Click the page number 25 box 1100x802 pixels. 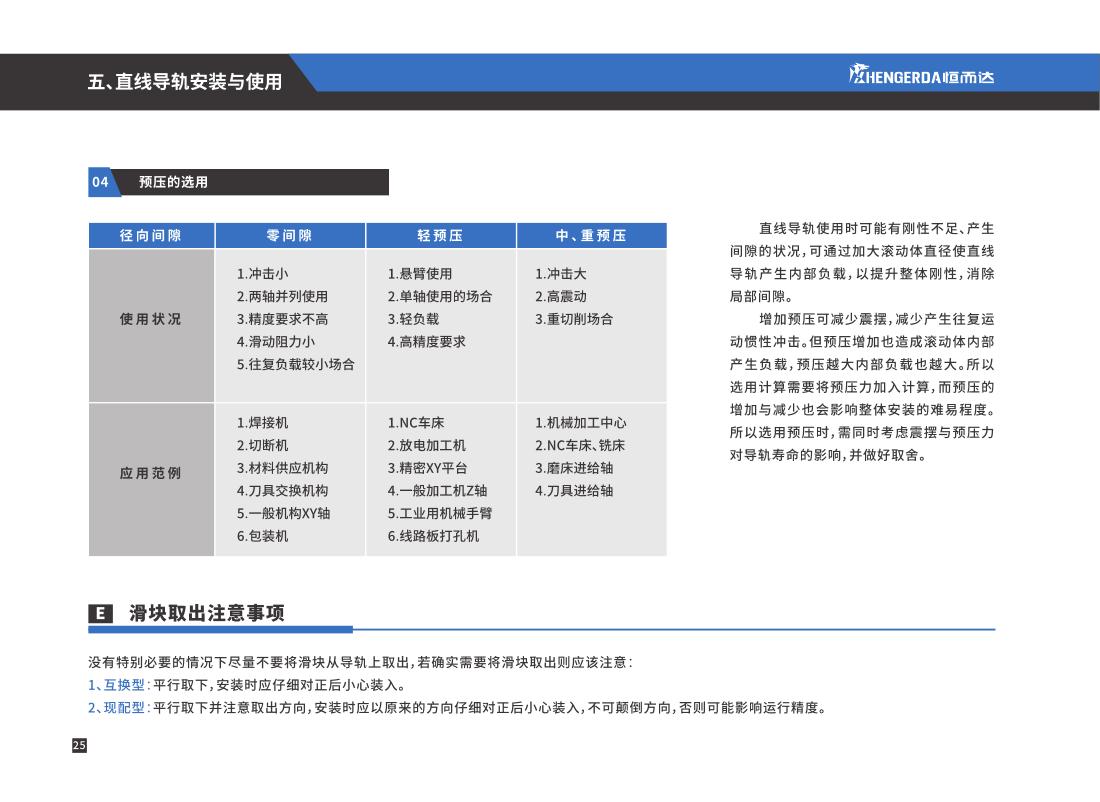coord(79,745)
